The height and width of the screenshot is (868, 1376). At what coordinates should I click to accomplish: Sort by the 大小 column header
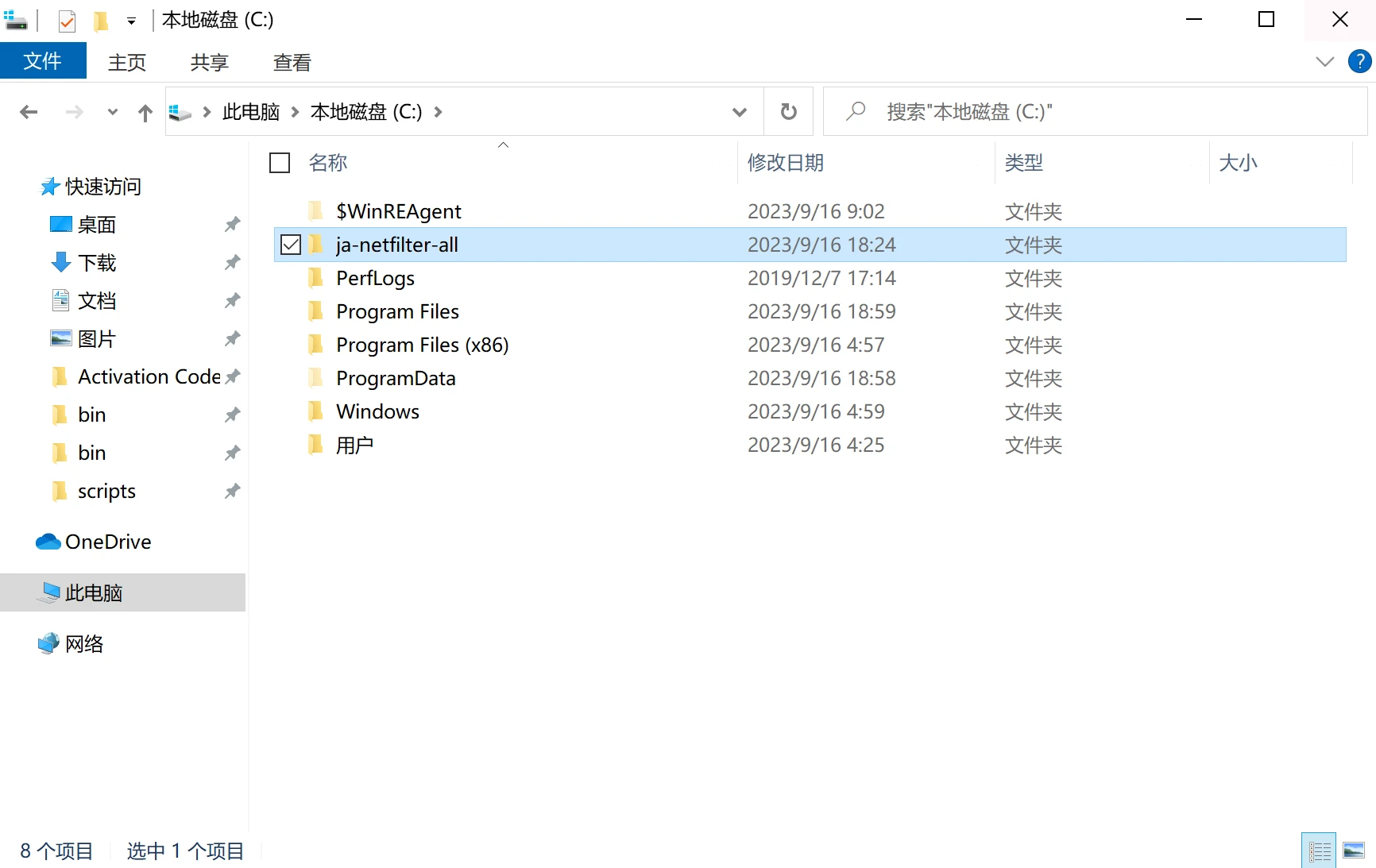(1239, 163)
